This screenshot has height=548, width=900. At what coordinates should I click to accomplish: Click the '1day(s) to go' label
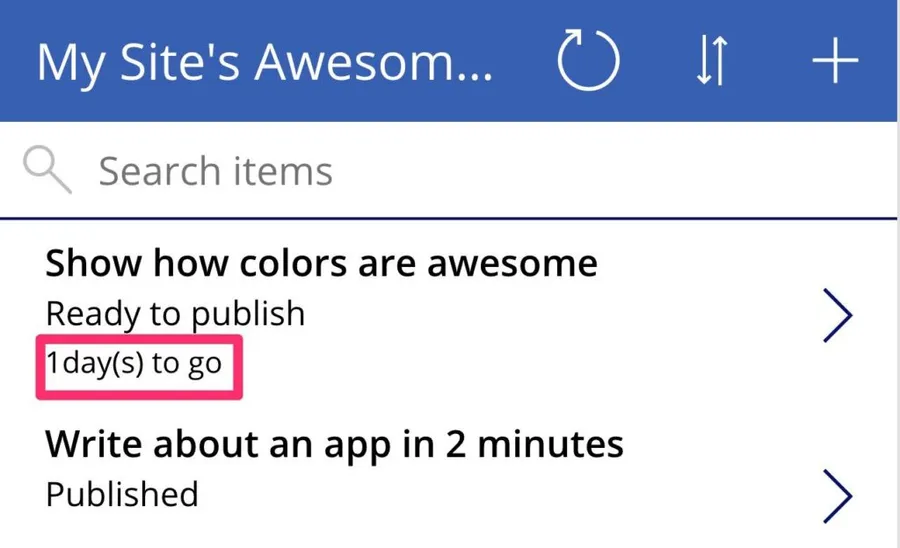click(134, 363)
